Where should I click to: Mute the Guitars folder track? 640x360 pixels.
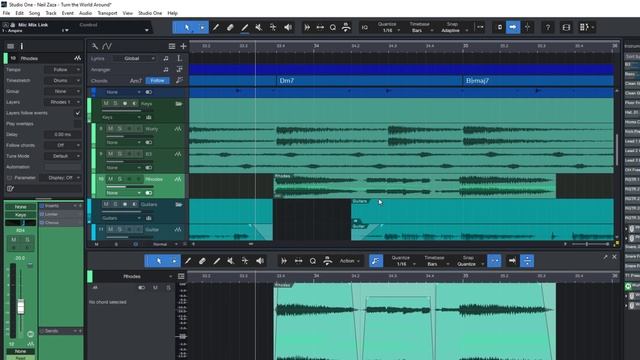[x=106, y=204]
